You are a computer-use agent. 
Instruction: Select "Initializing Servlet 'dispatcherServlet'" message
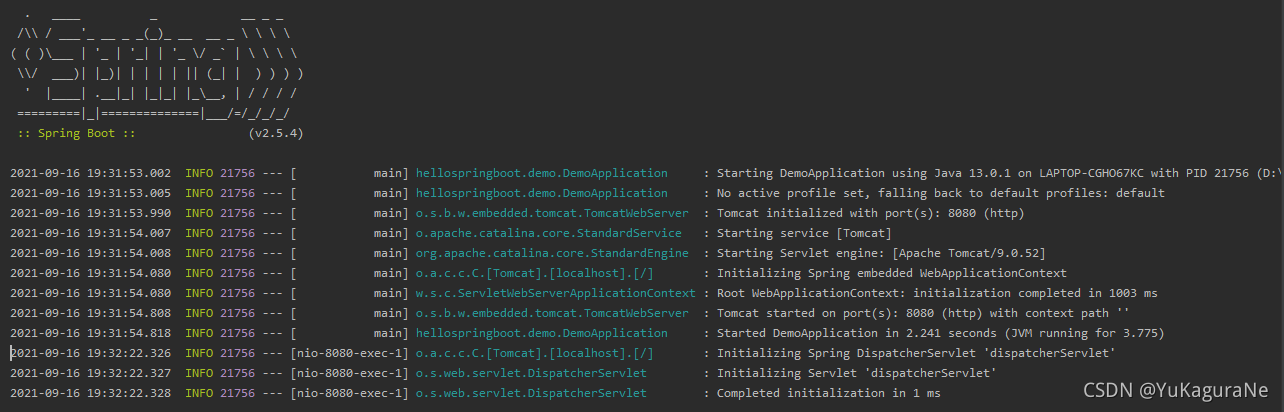point(857,373)
